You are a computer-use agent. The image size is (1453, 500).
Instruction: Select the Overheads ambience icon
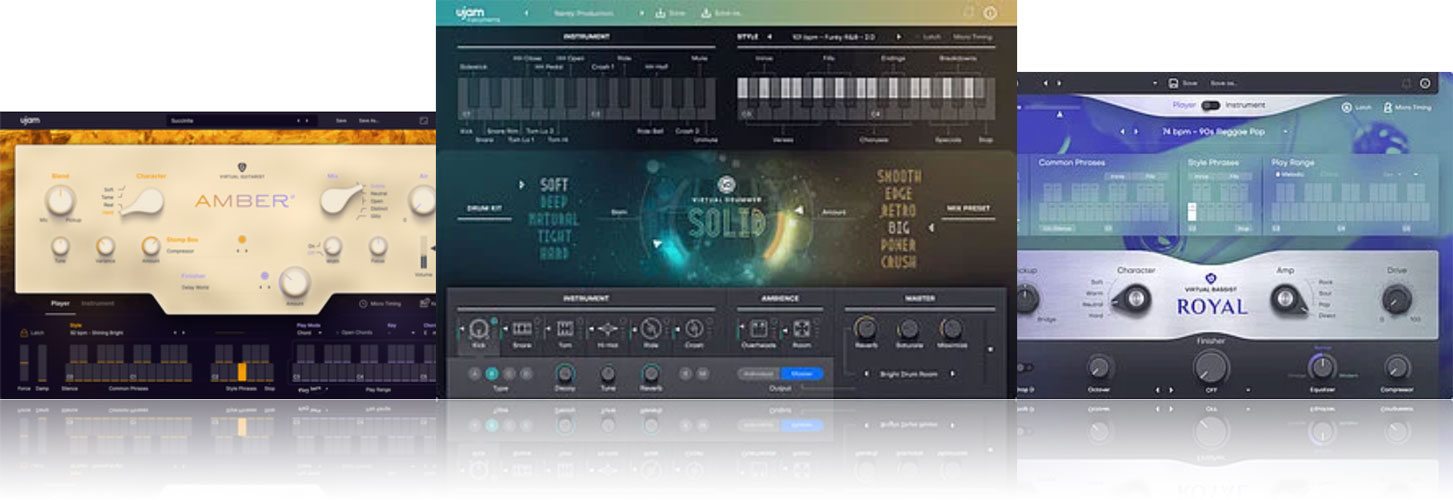(x=759, y=328)
